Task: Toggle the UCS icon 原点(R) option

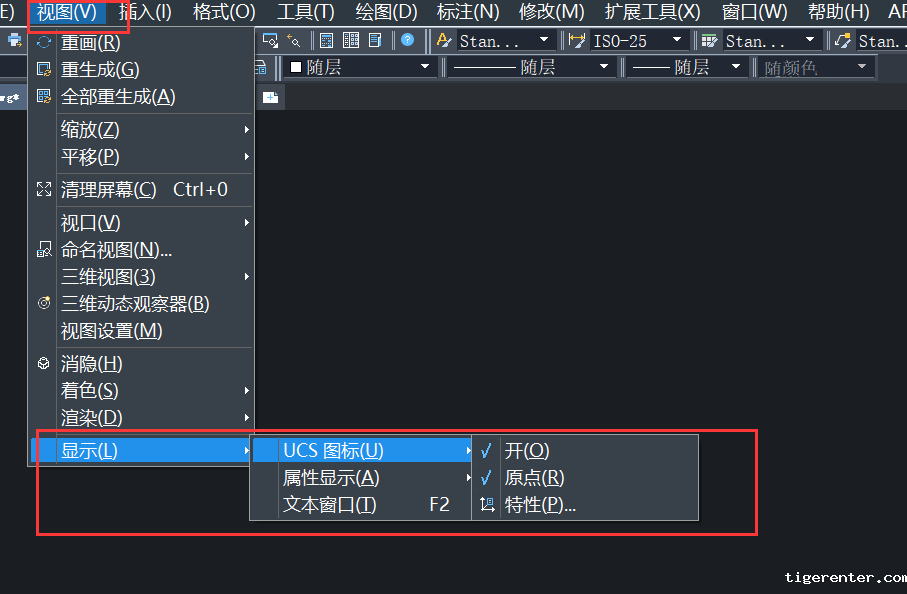Action: pos(534,478)
